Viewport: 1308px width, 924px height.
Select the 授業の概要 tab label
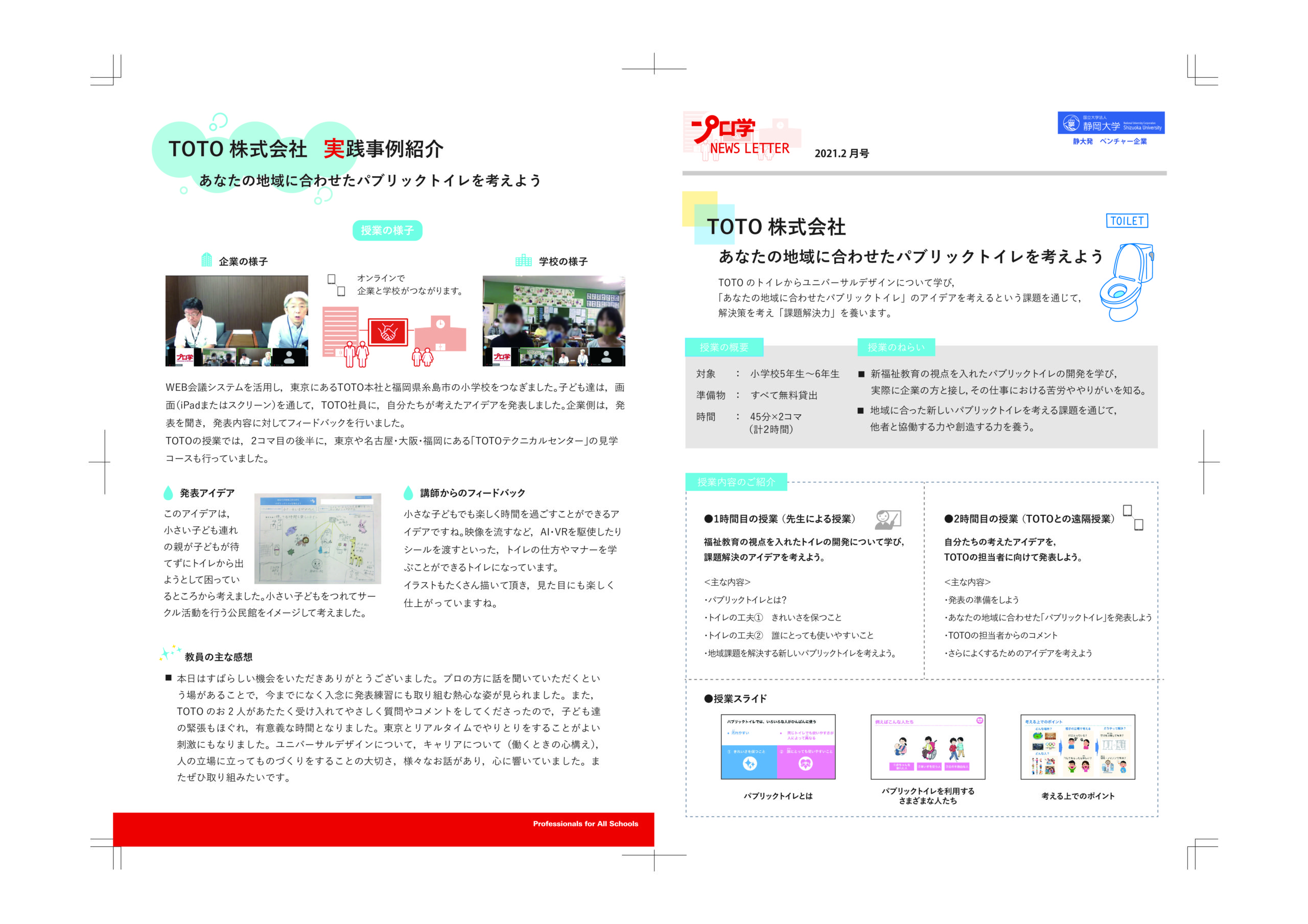point(723,347)
